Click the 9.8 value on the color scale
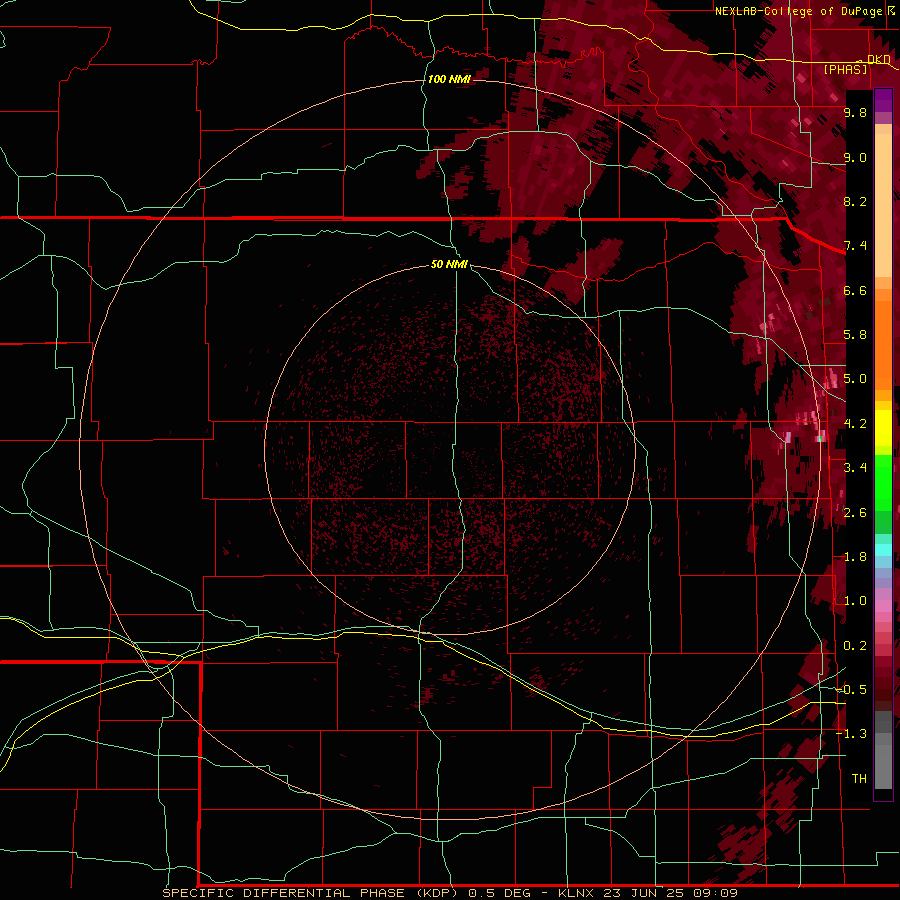 click(x=855, y=112)
